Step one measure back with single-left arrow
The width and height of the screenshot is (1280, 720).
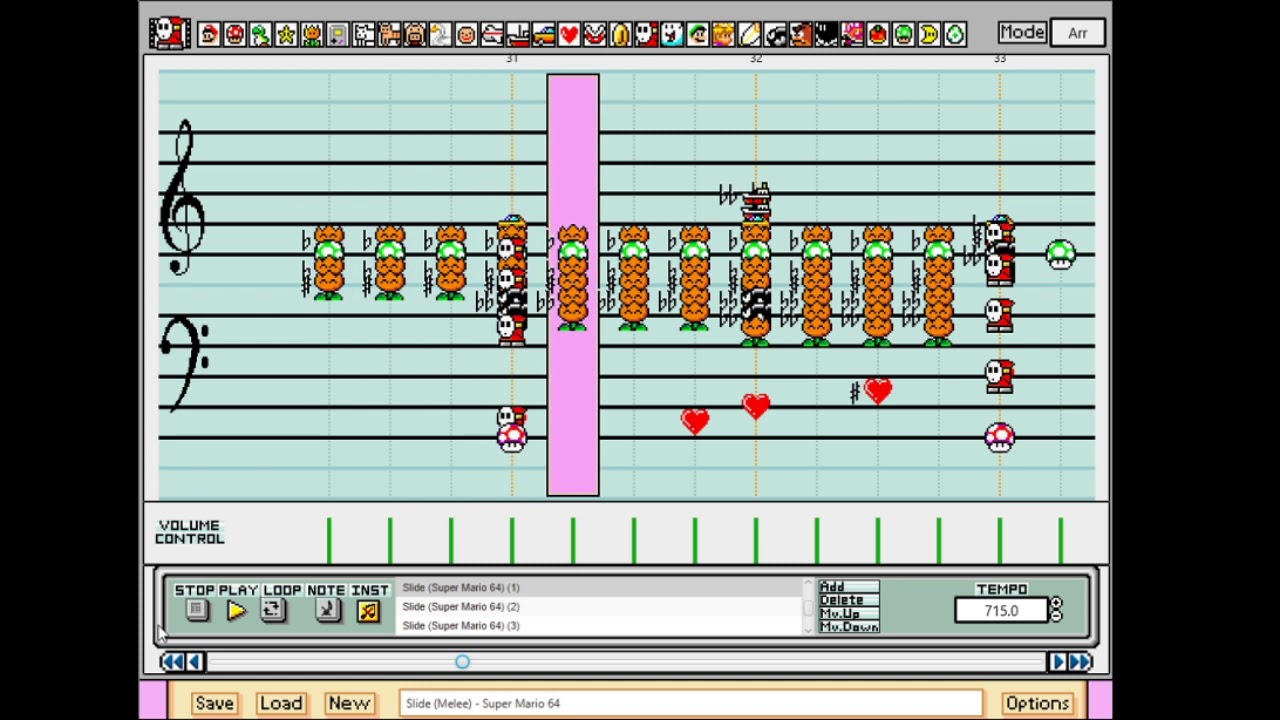tap(195, 661)
